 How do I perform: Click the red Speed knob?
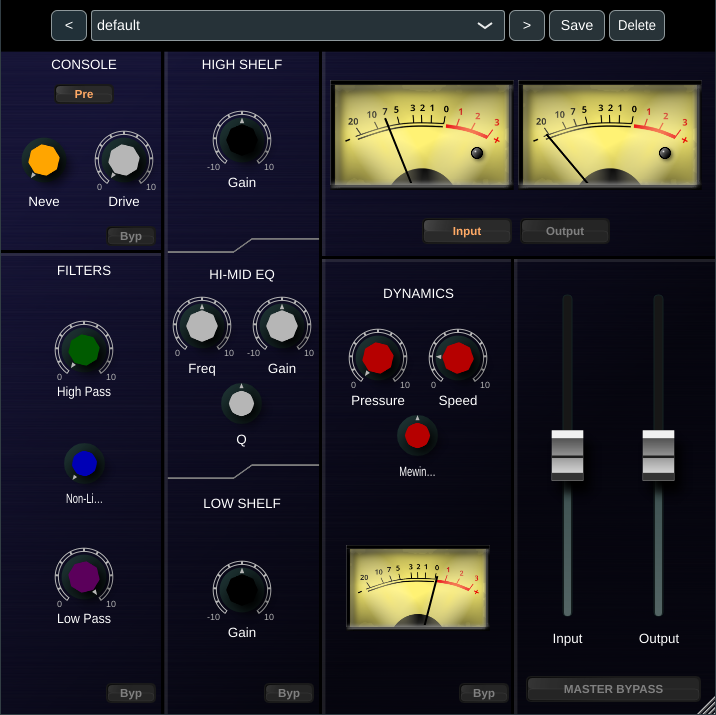(458, 358)
